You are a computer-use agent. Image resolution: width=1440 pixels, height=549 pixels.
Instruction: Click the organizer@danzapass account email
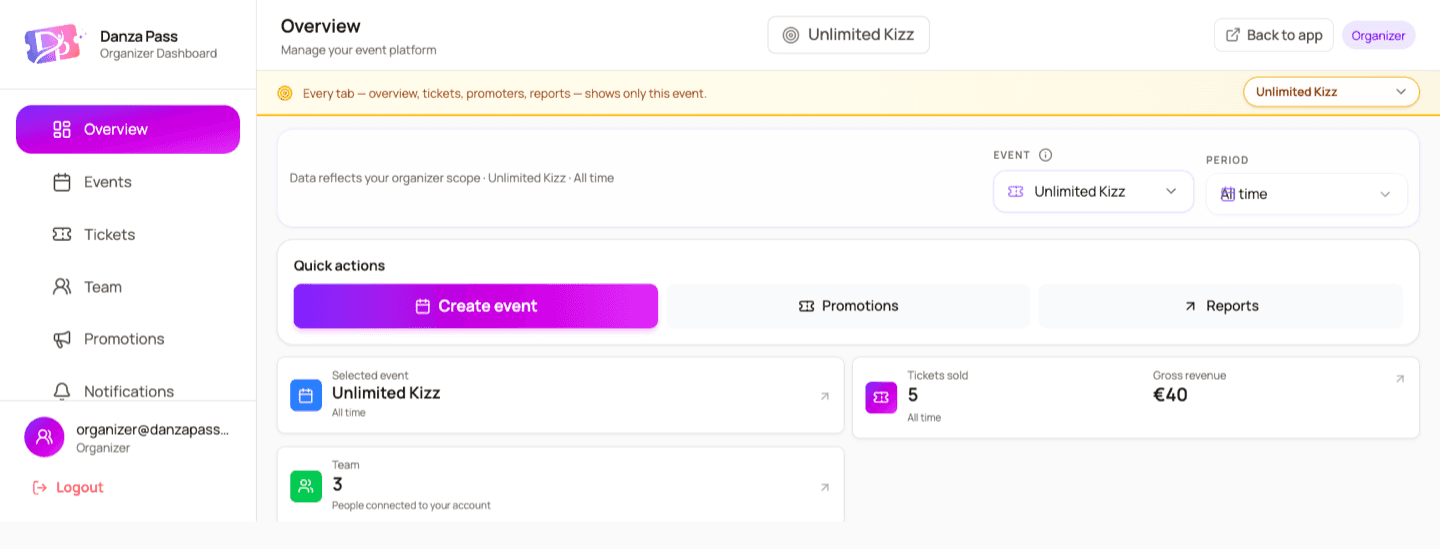[153, 429]
